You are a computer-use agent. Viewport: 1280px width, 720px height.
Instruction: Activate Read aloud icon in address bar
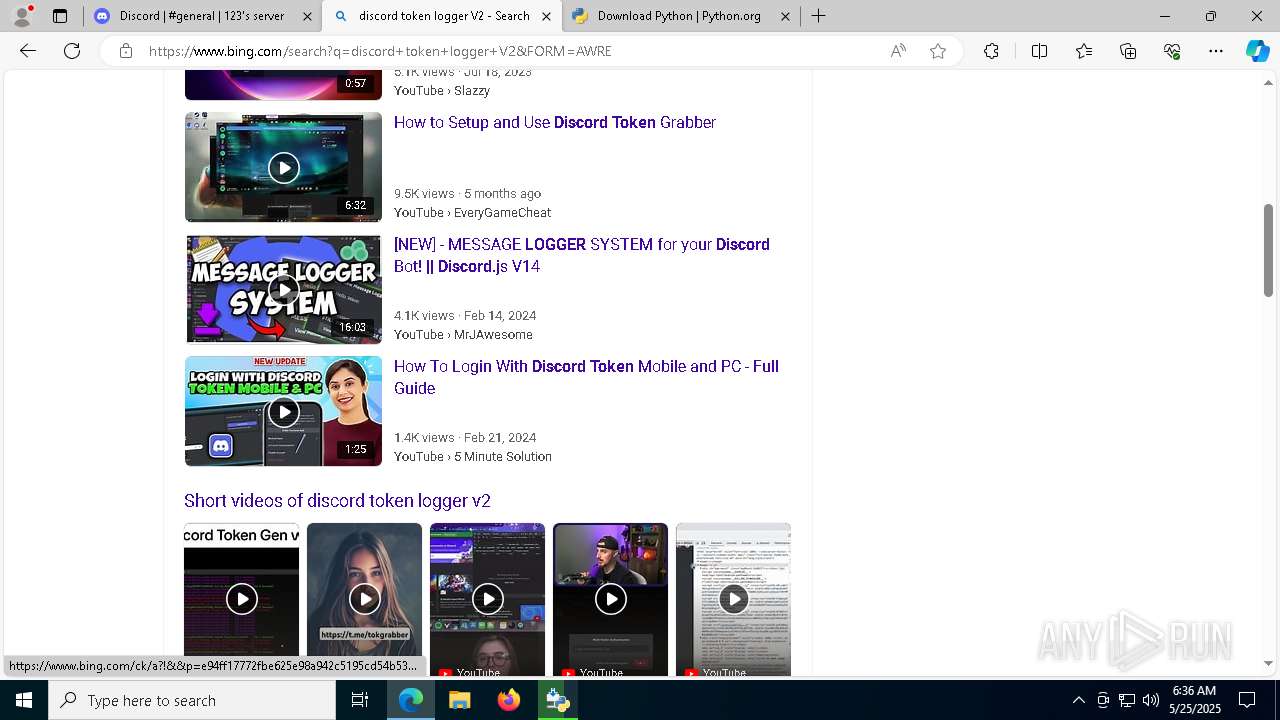[898, 51]
